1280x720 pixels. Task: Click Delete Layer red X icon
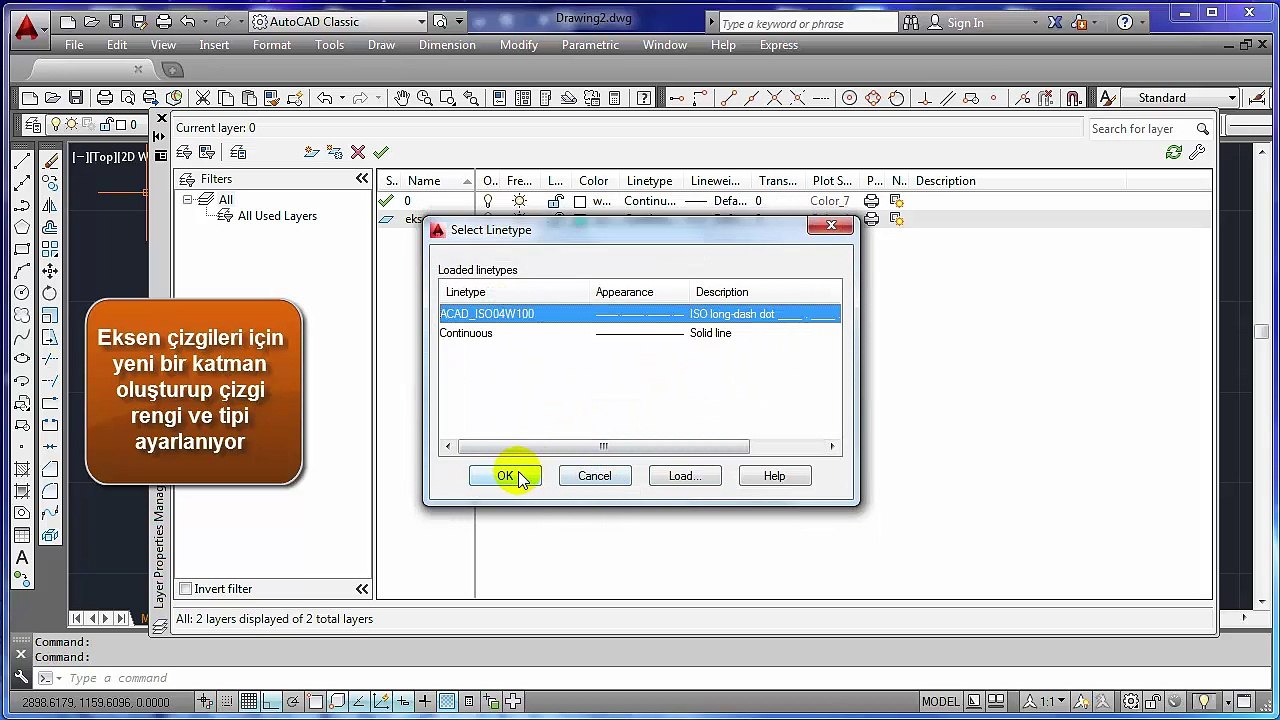click(x=358, y=152)
